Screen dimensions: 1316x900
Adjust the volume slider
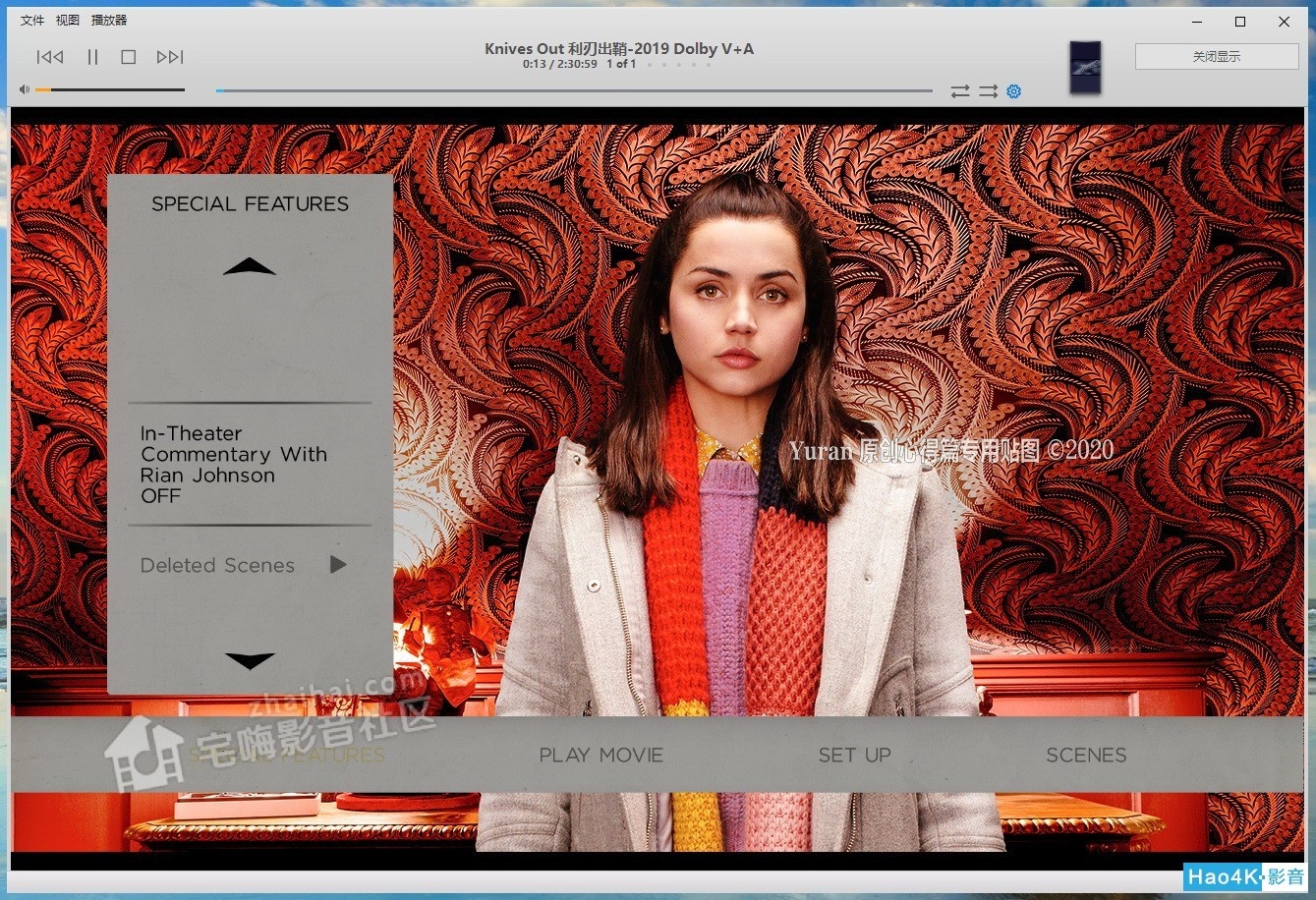(110, 89)
